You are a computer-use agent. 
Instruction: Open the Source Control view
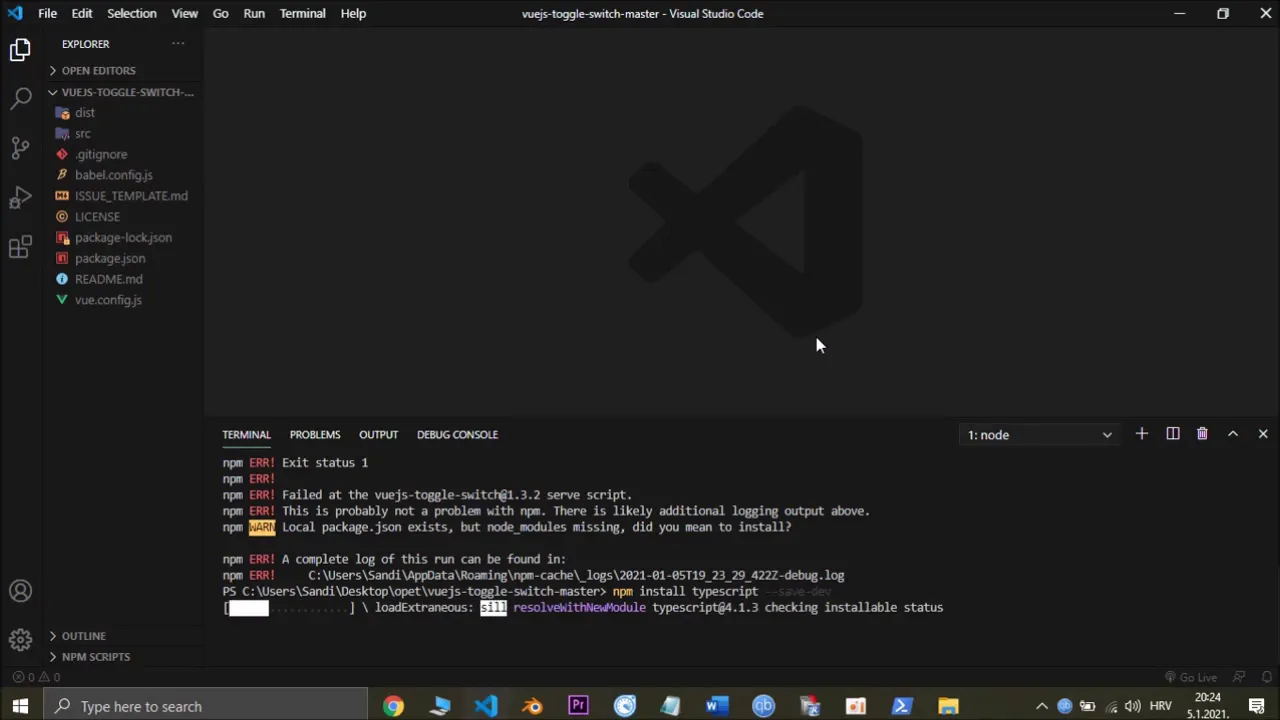[x=20, y=147]
